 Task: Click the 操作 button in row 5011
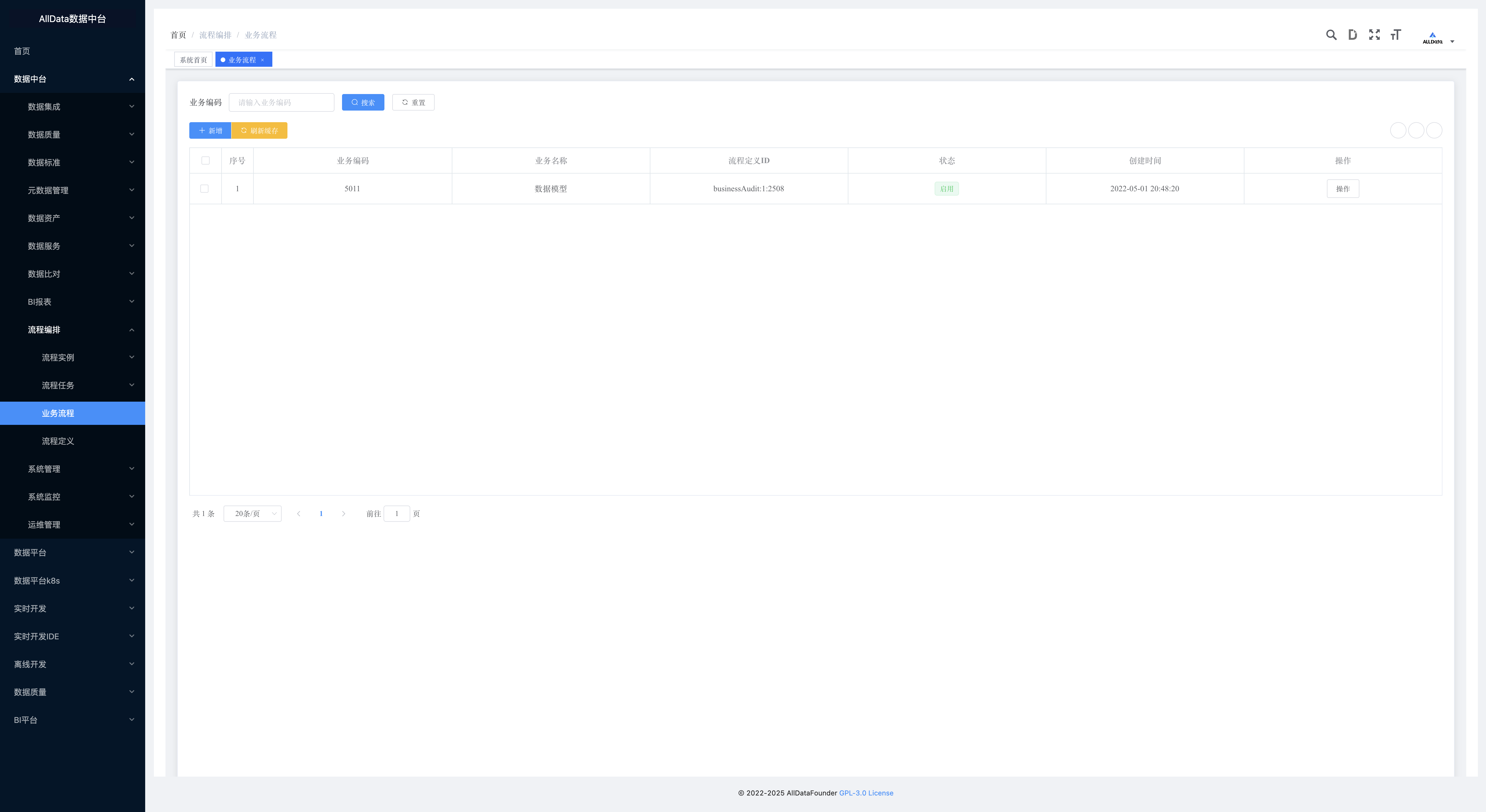pyautogui.click(x=1342, y=189)
